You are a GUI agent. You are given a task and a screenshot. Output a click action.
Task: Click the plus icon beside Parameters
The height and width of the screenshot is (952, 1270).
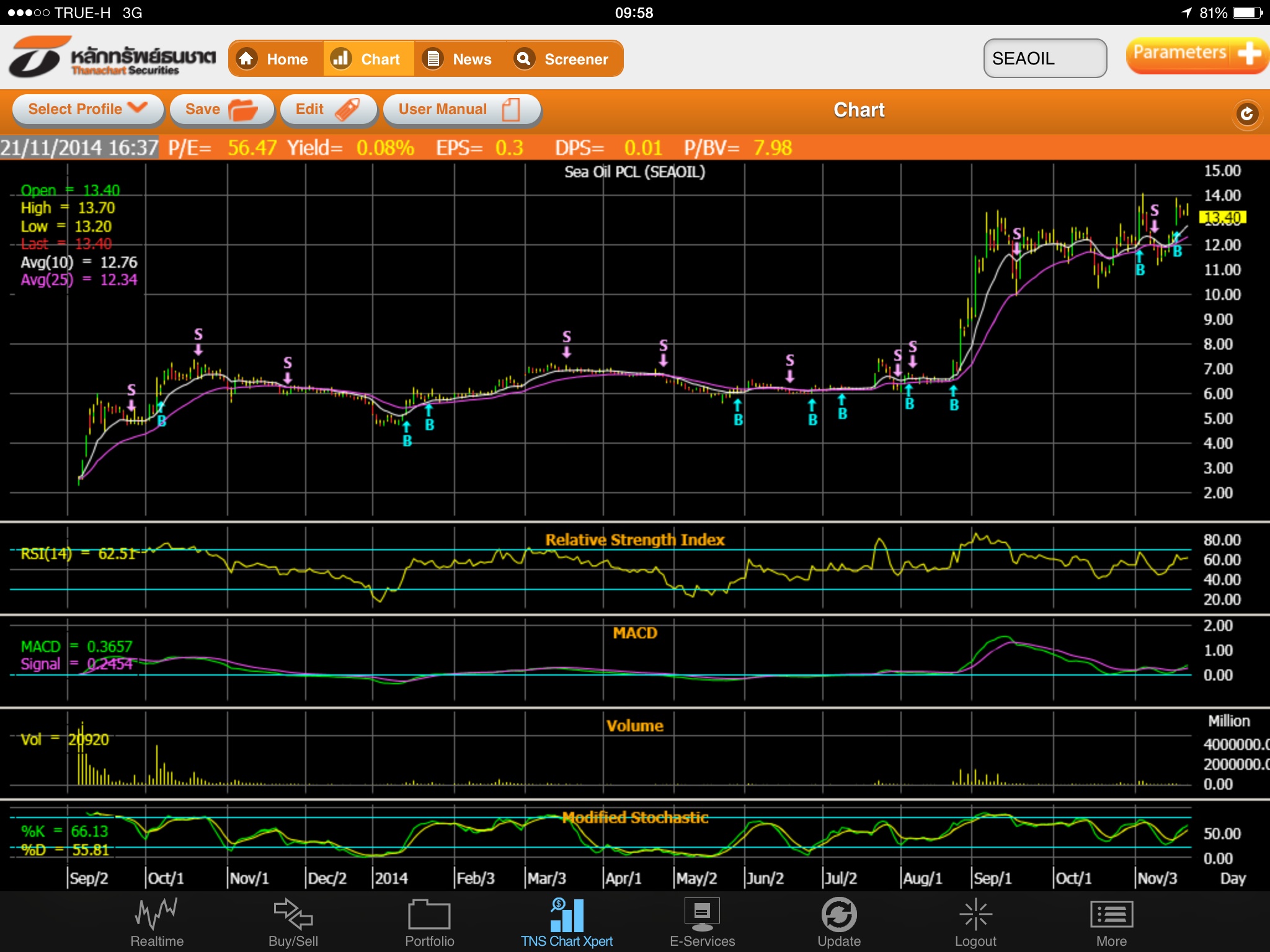point(1249,53)
